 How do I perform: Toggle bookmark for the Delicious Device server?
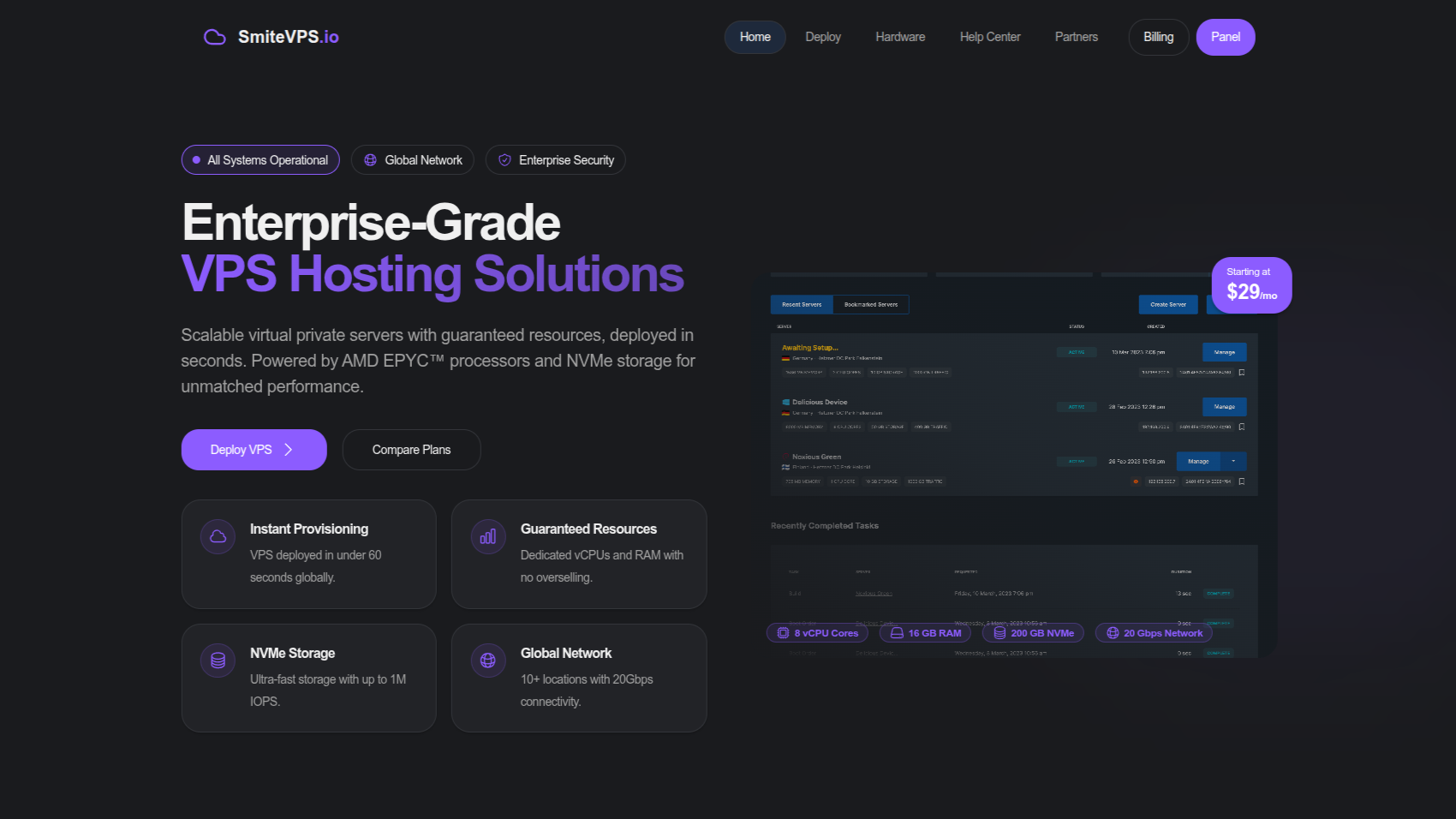1242,427
